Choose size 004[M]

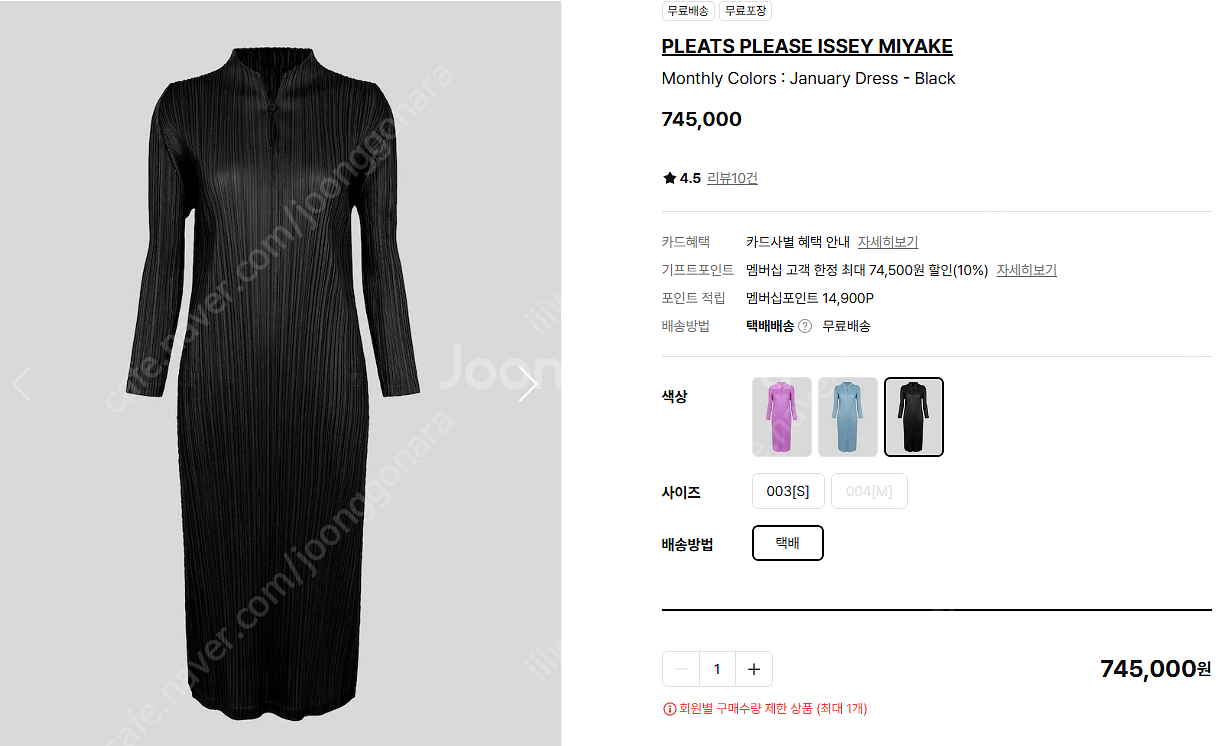[x=869, y=491]
